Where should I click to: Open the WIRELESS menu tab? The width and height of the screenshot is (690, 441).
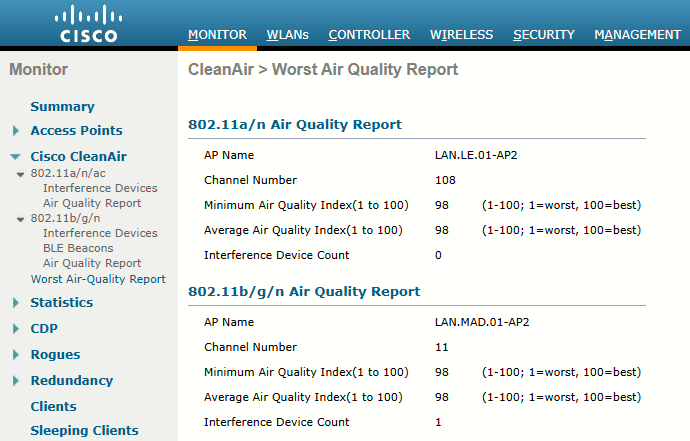[x=461, y=35]
